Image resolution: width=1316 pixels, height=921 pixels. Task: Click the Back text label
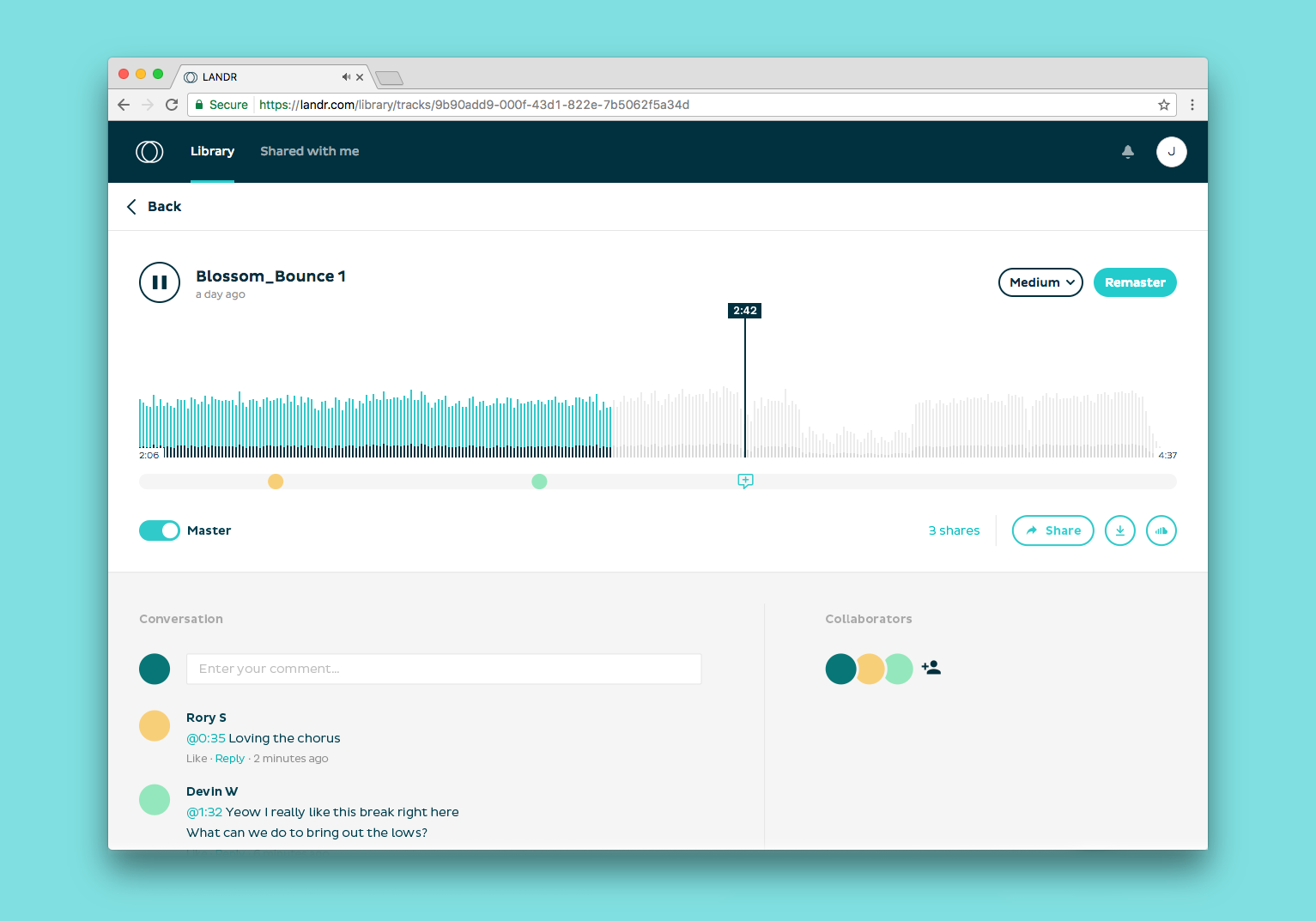[x=164, y=207]
